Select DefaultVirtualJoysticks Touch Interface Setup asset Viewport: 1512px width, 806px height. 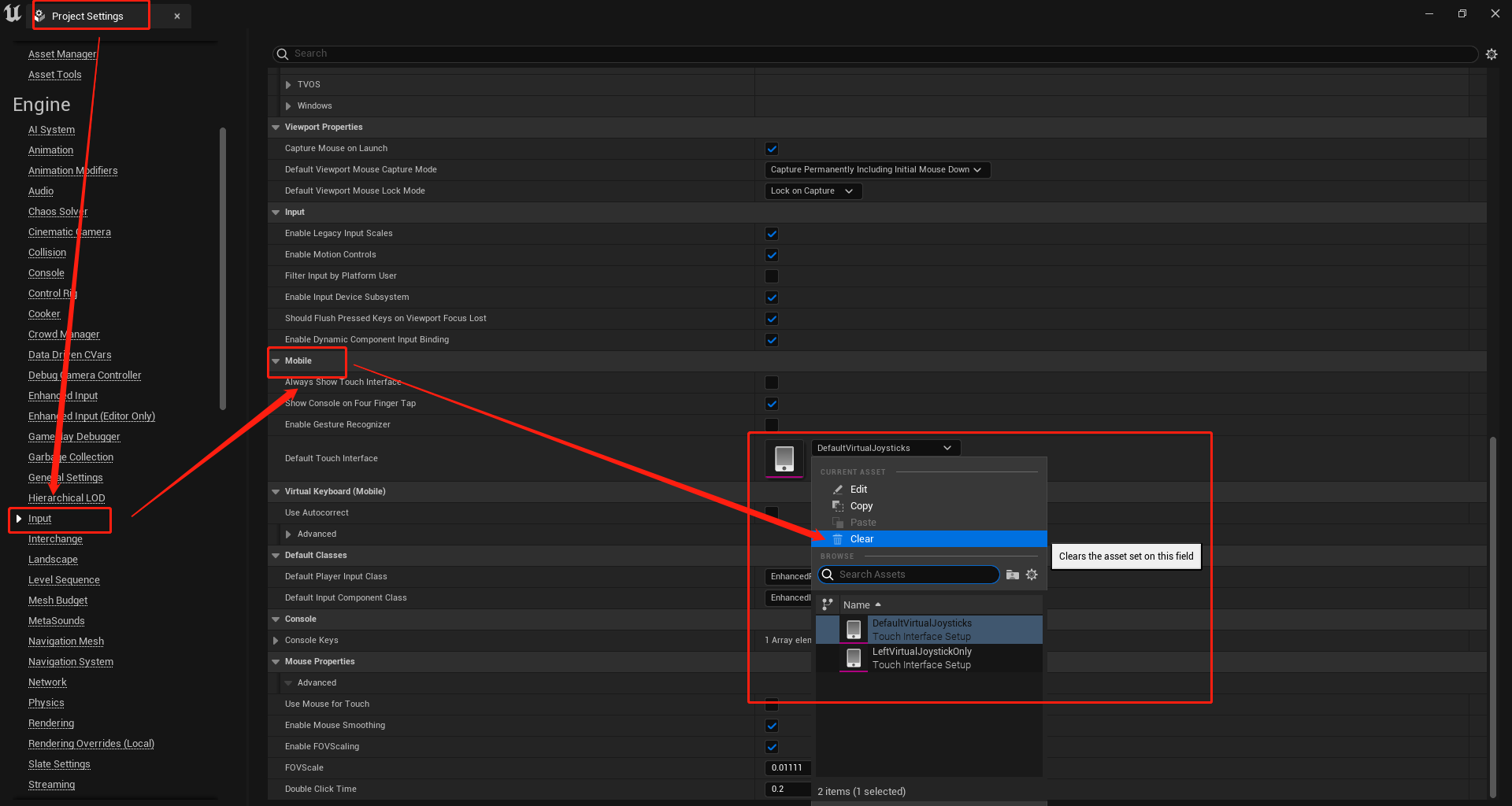point(929,630)
